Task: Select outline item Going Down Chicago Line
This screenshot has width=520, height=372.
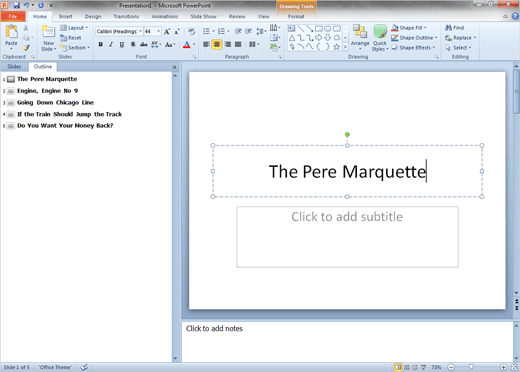Action: coord(55,102)
